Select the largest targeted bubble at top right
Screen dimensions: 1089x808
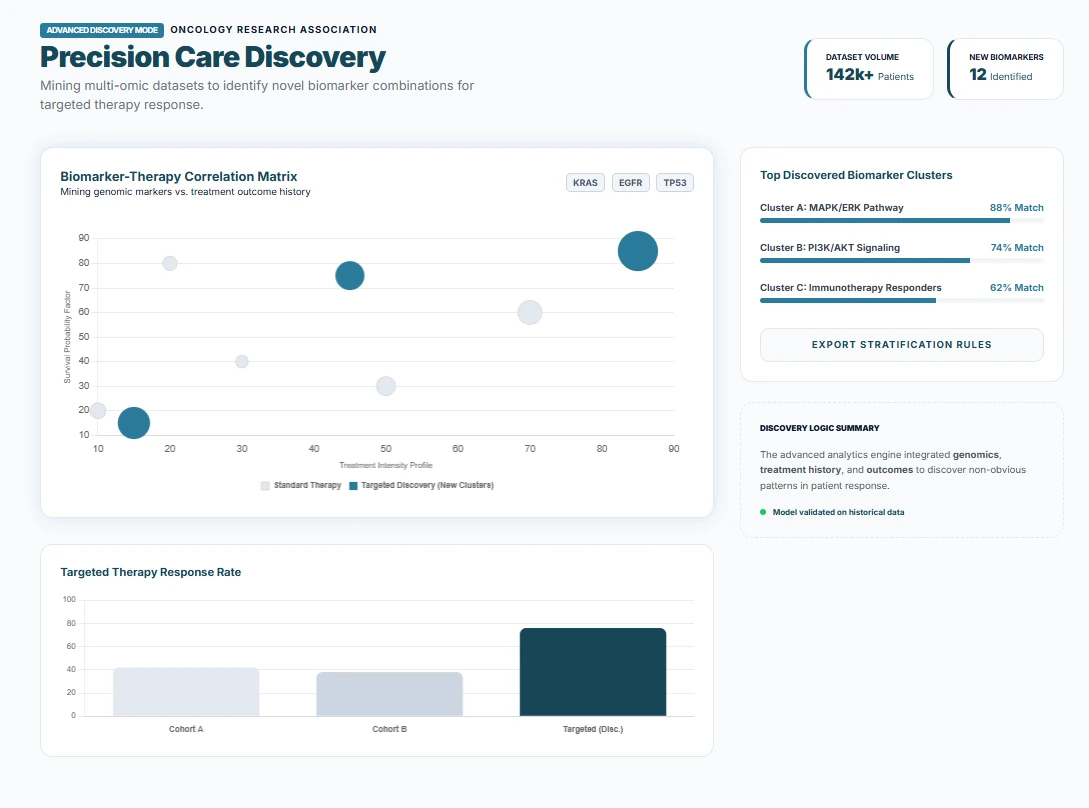tap(638, 251)
